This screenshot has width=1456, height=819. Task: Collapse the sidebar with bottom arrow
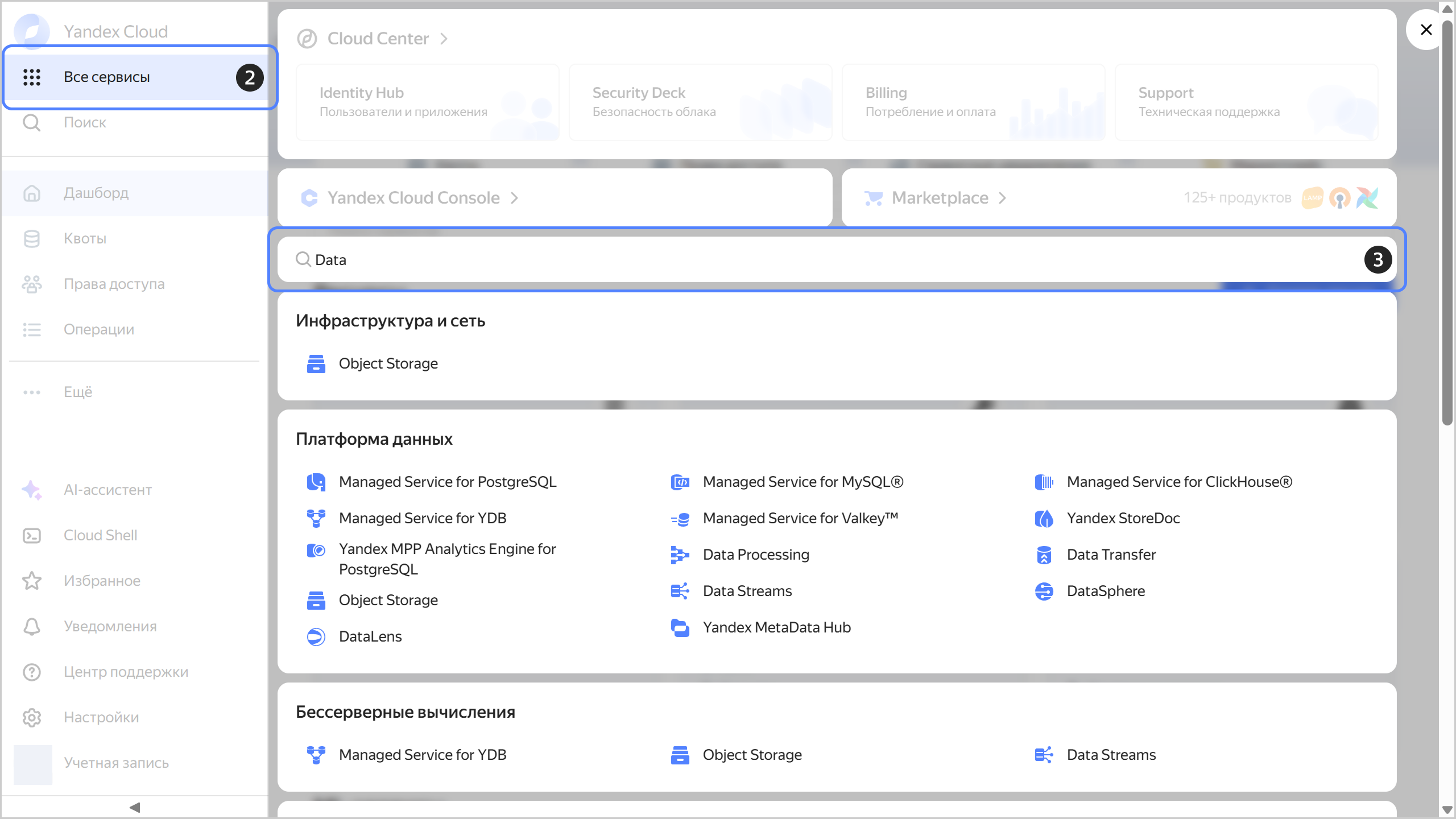(135, 807)
